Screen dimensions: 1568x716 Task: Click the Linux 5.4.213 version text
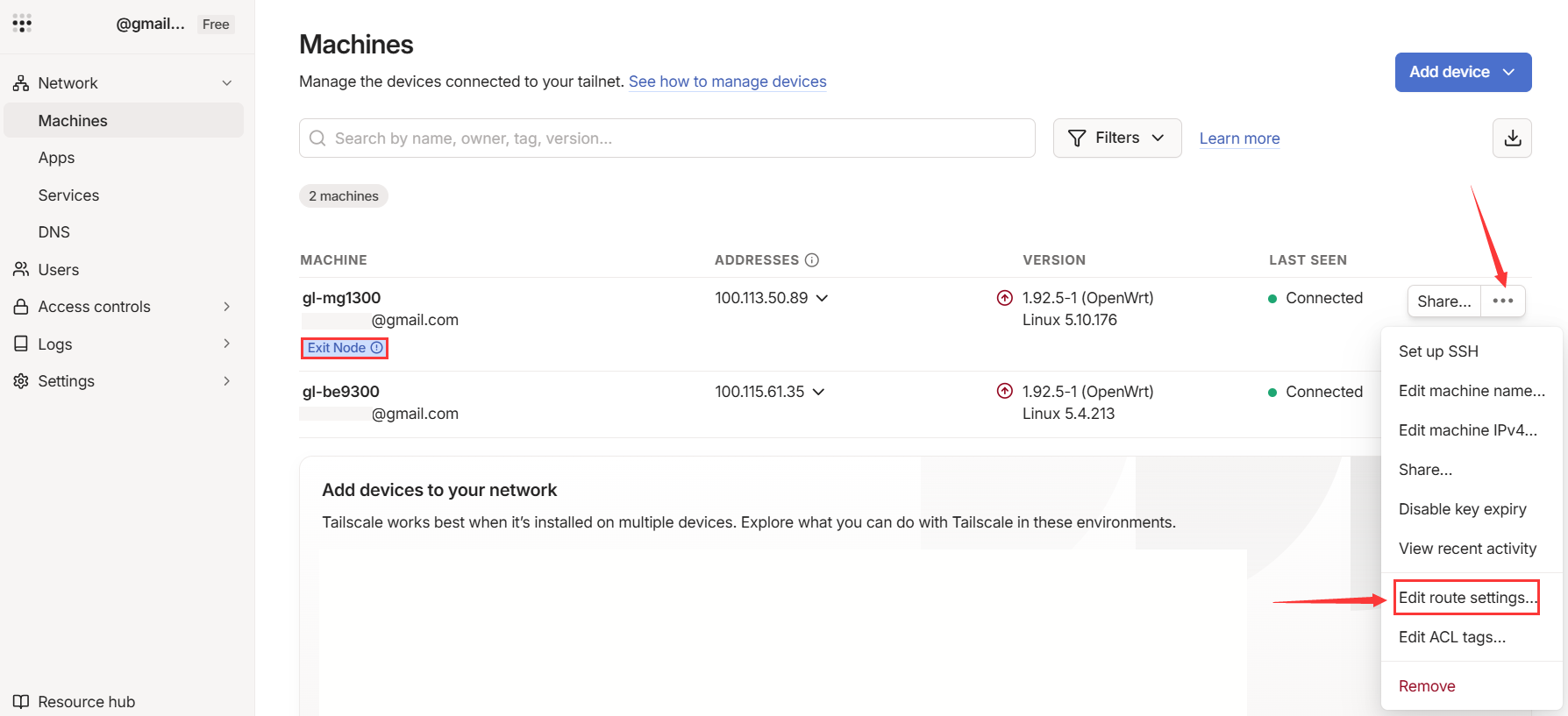[1068, 414]
